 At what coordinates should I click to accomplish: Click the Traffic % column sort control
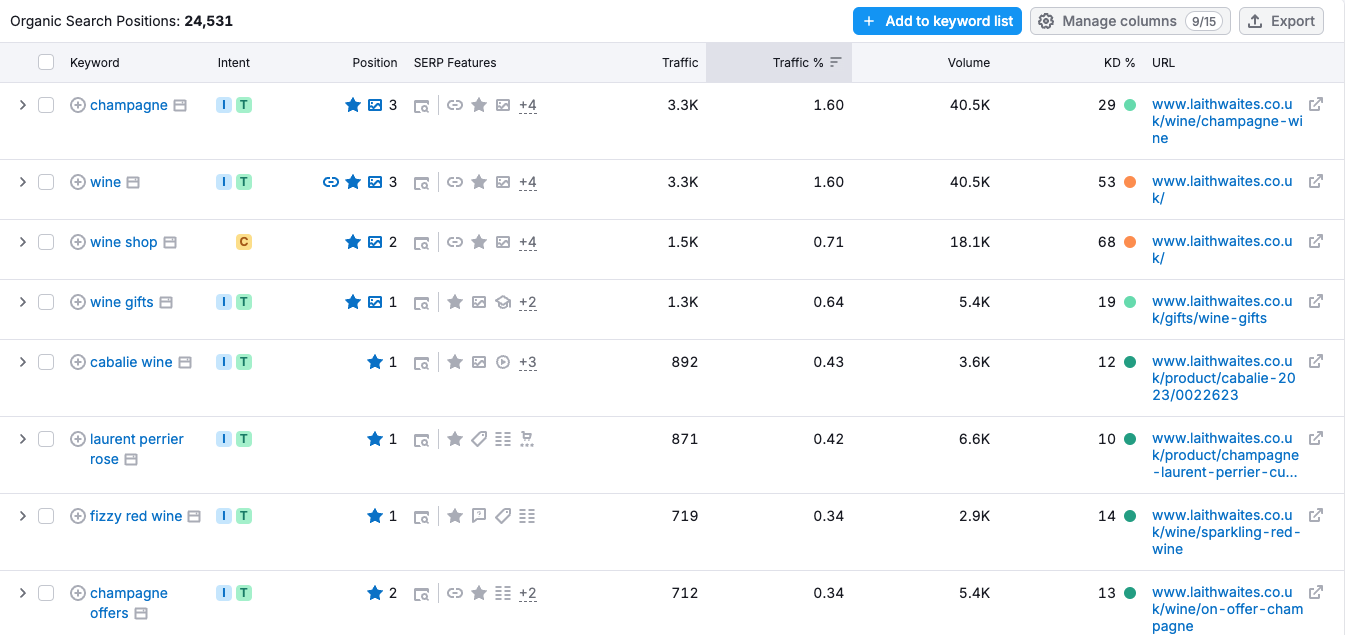click(x=838, y=61)
